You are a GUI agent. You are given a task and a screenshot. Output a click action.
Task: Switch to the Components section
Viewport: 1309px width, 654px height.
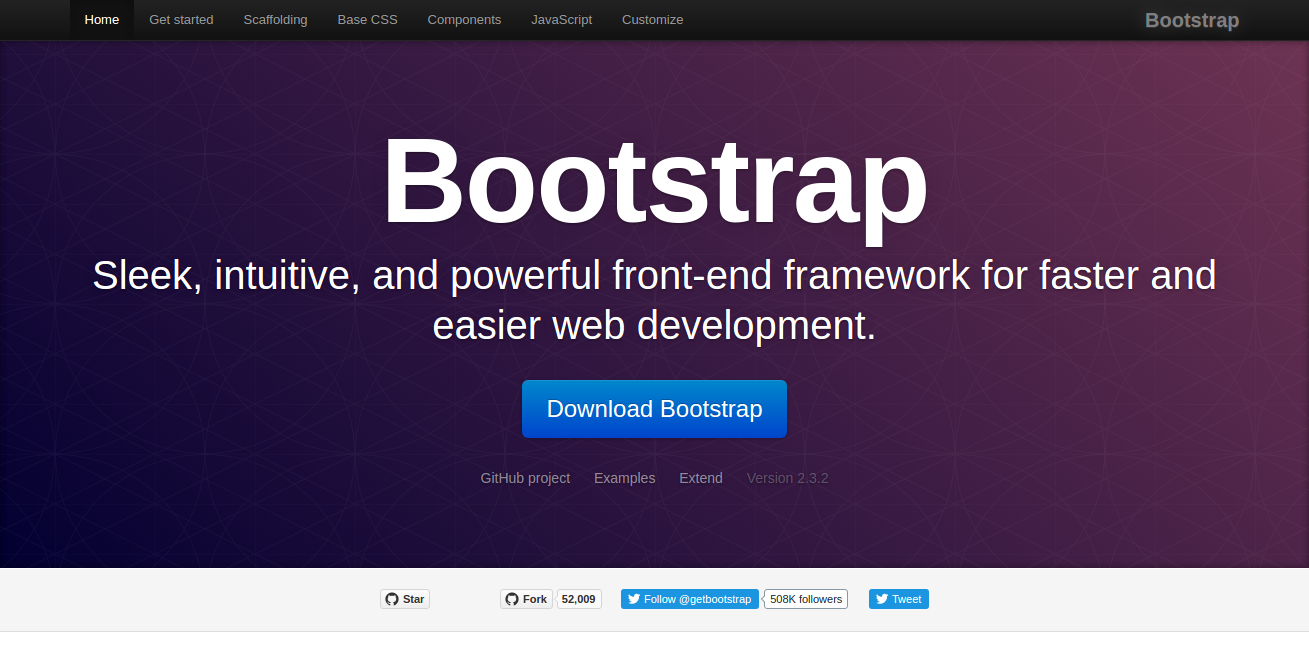[464, 19]
